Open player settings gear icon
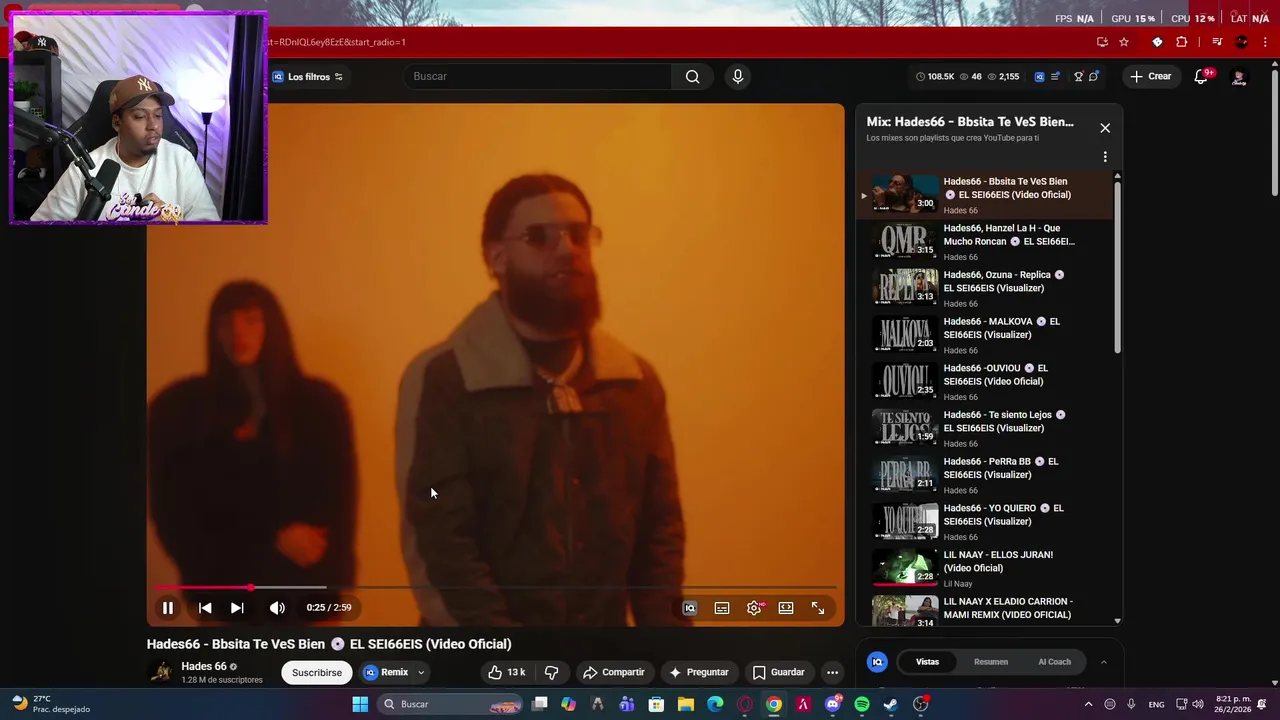This screenshot has width=1280, height=720. point(754,608)
